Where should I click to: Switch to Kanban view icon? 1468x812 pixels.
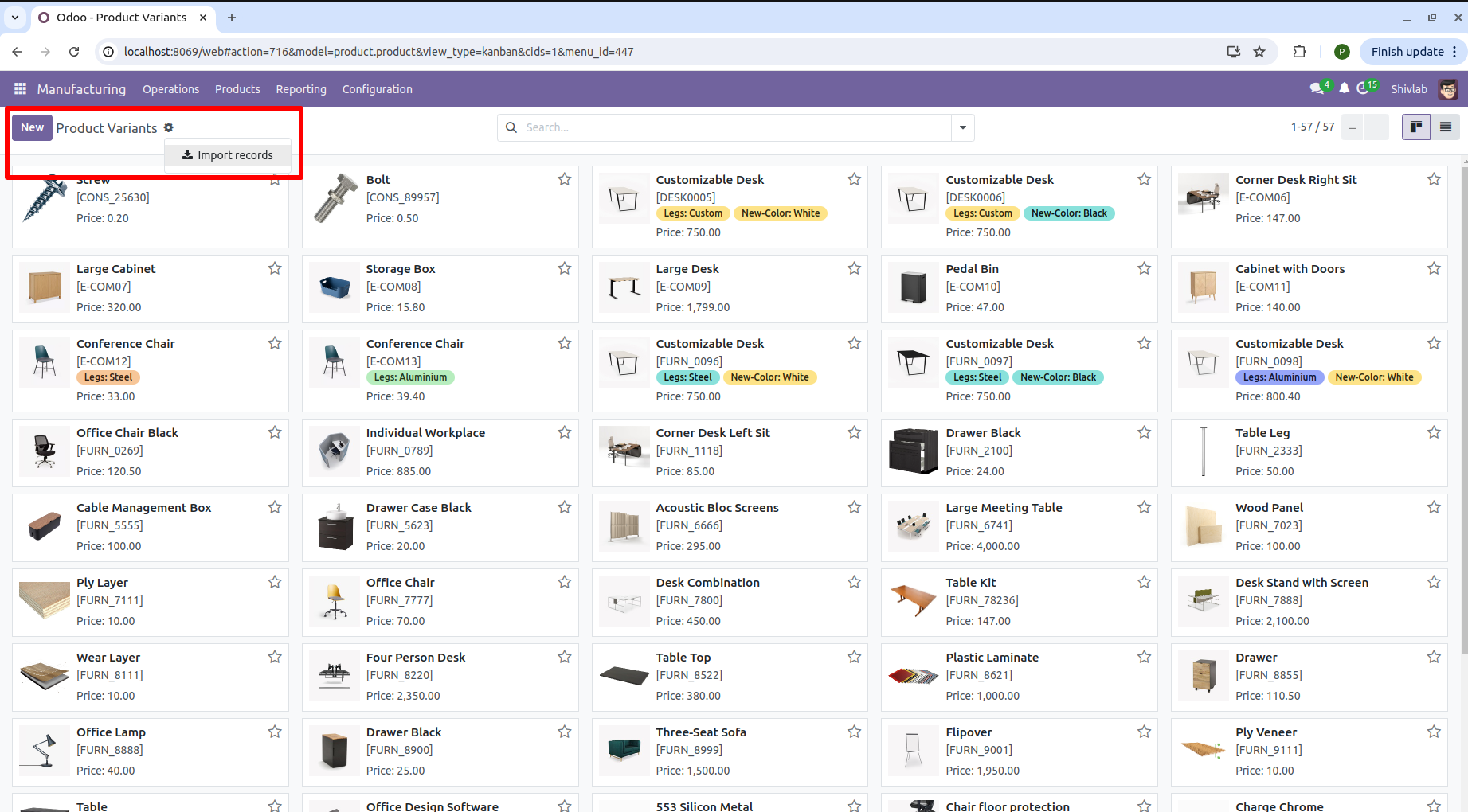point(1416,127)
